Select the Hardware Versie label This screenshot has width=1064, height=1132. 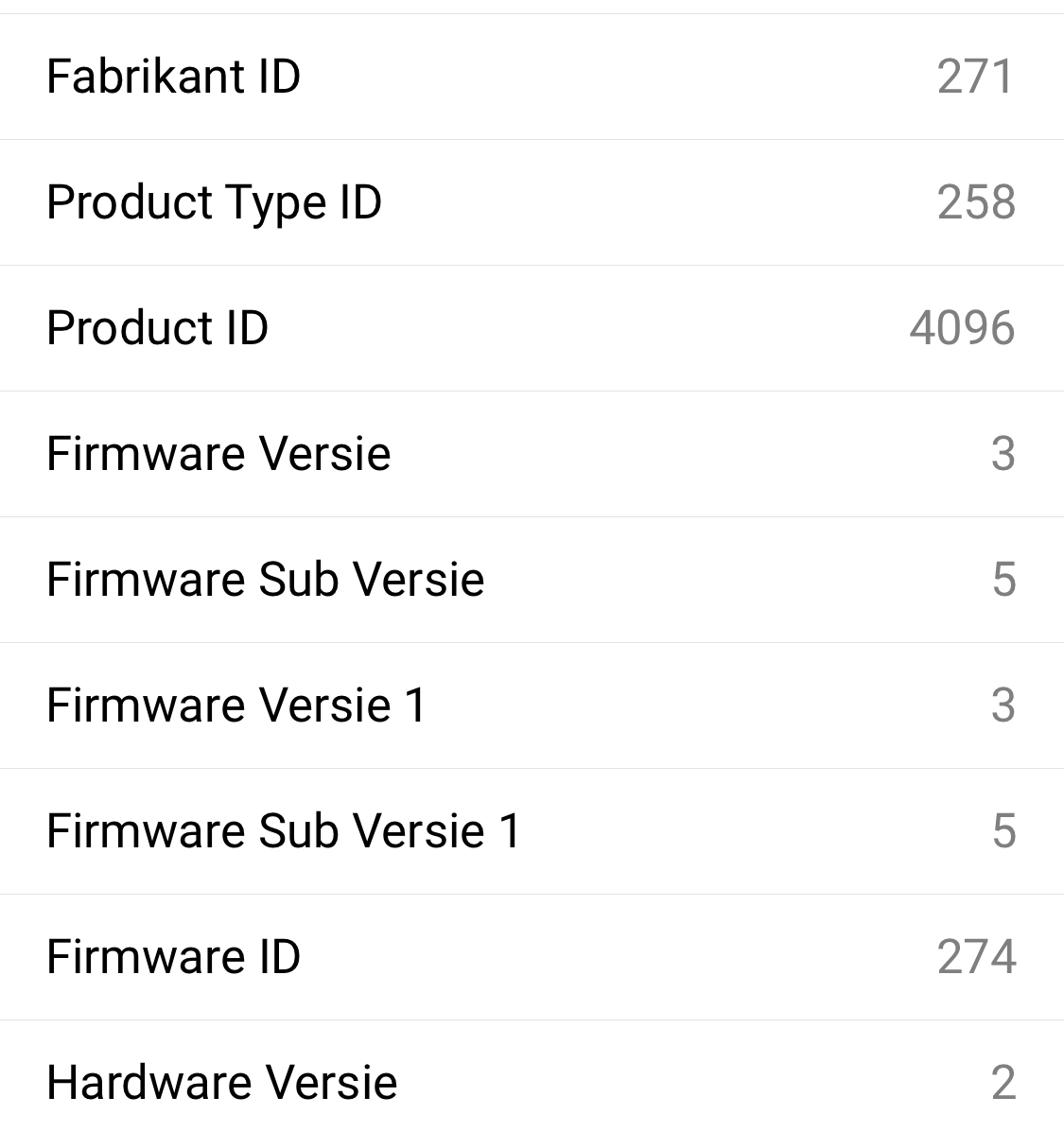(x=221, y=1083)
